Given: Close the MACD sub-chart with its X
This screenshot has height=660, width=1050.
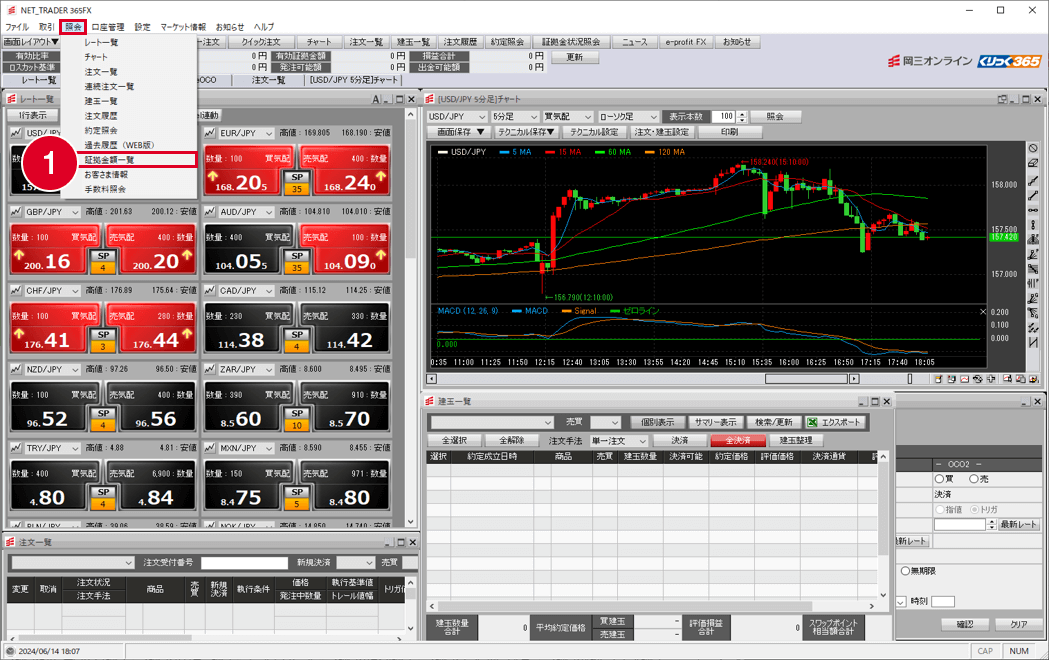Looking at the screenshot, I should [983, 312].
